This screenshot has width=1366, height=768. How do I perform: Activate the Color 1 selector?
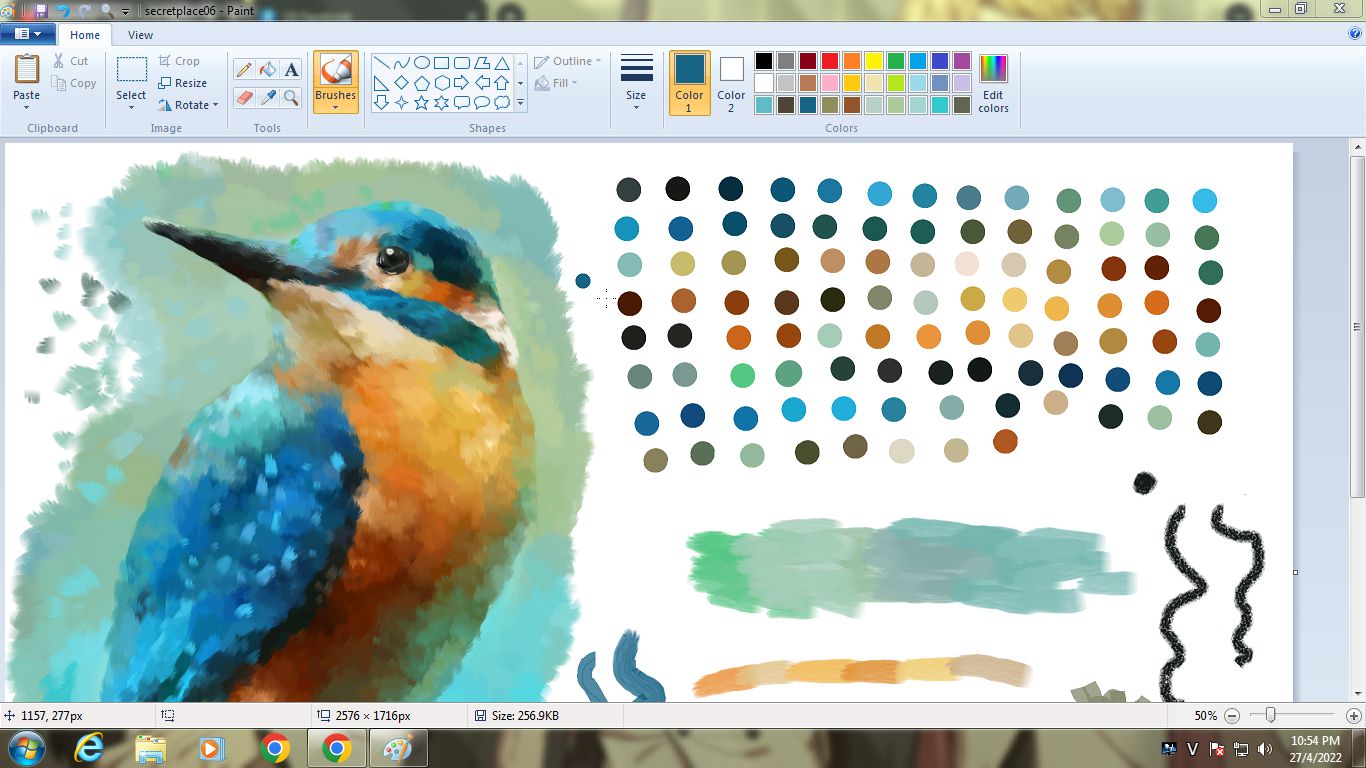689,83
